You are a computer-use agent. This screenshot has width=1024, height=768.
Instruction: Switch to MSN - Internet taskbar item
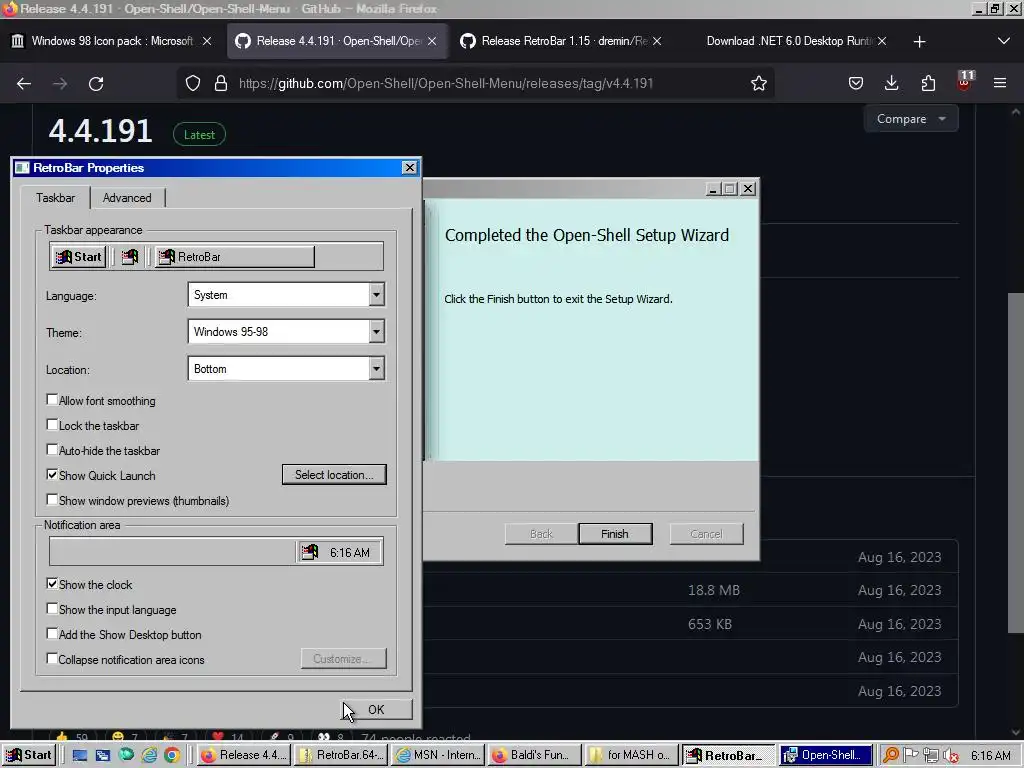tap(438, 756)
